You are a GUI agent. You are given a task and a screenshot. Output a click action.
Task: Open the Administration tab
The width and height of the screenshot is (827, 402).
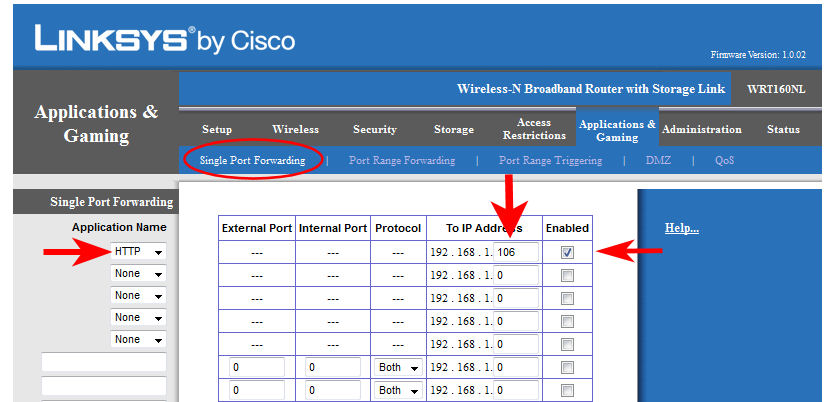click(702, 129)
